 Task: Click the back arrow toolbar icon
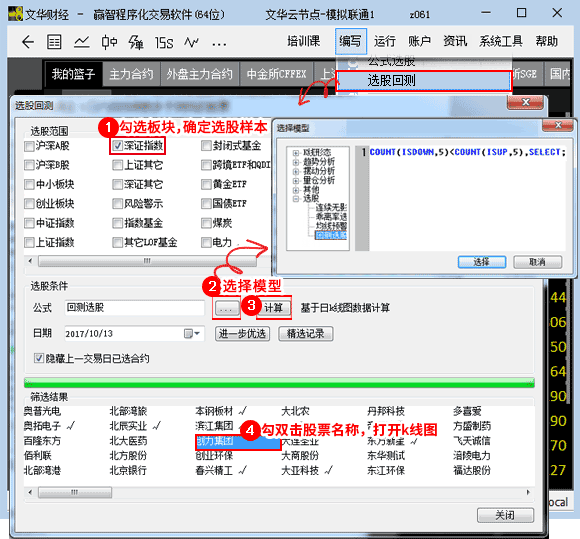28,42
